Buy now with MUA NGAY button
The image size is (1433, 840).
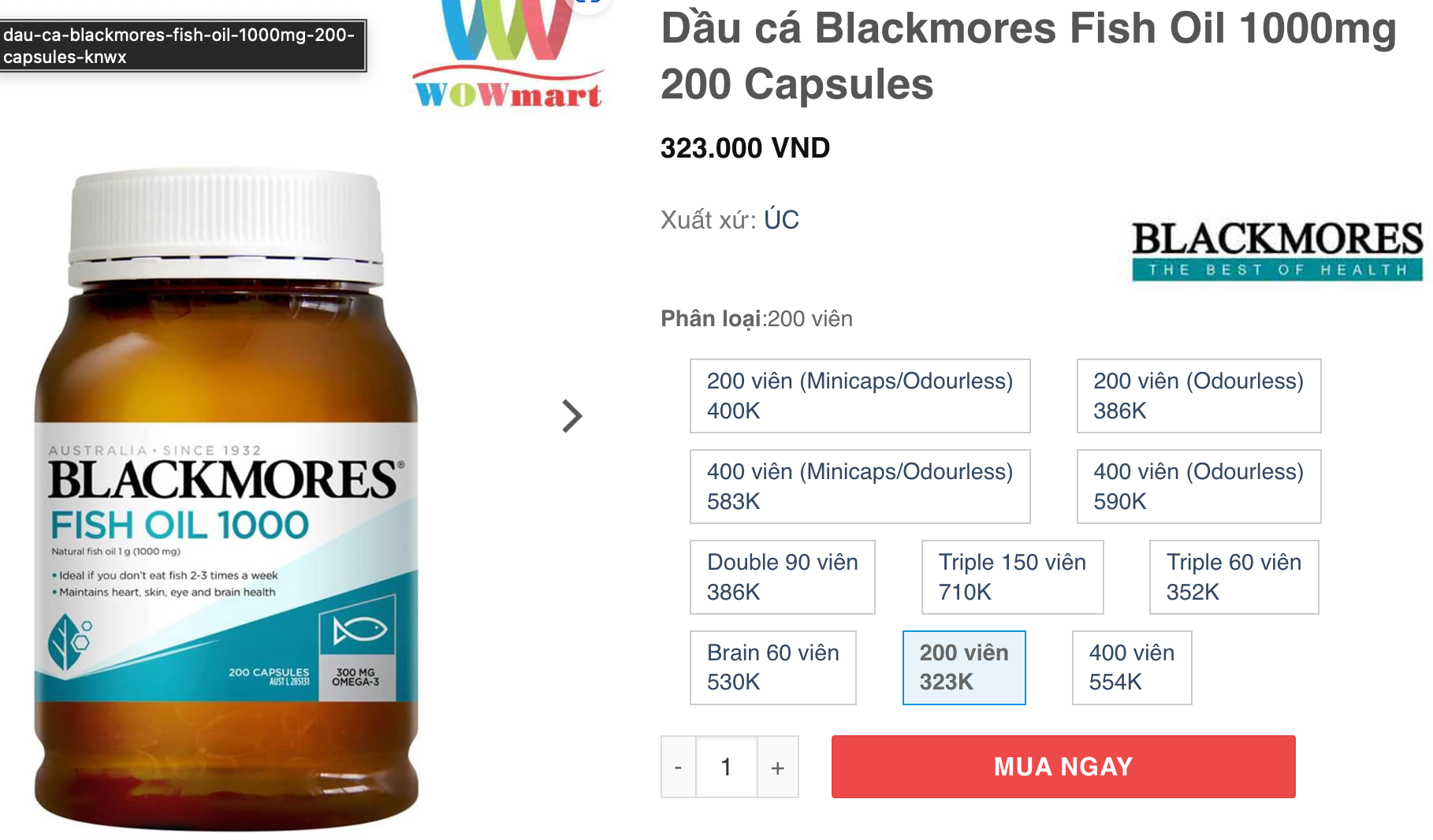pyautogui.click(x=1063, y=767)
